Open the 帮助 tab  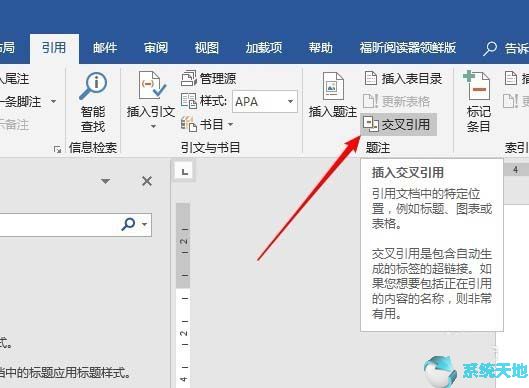(321, 48)
